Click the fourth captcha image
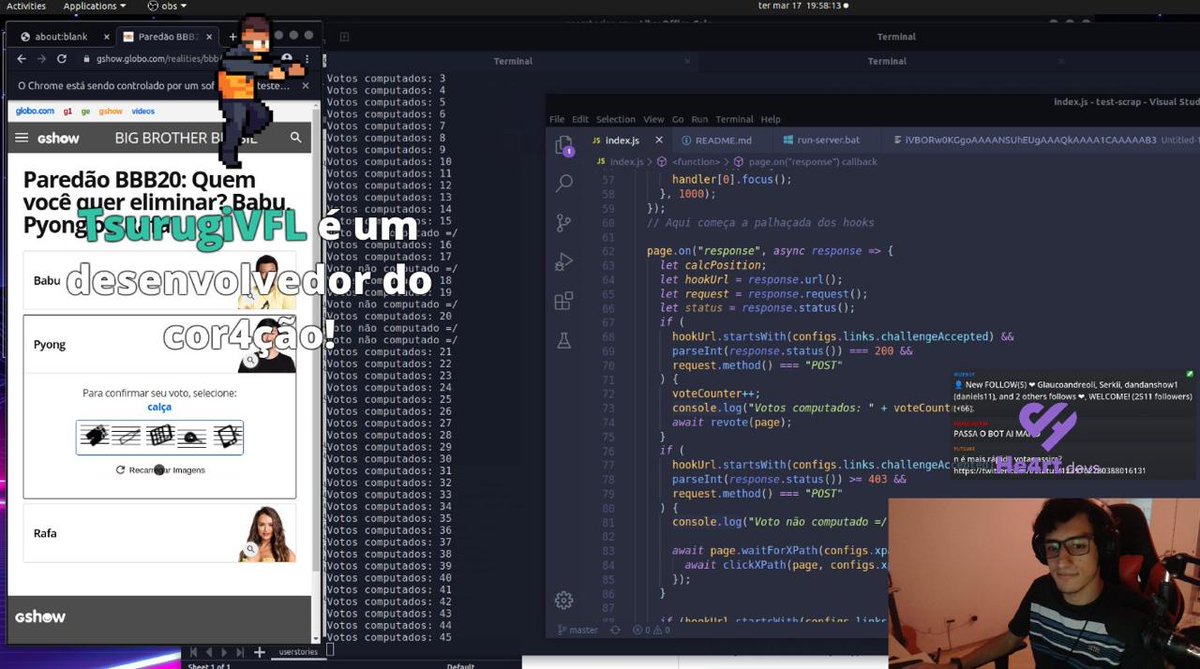 coord(192,436)
